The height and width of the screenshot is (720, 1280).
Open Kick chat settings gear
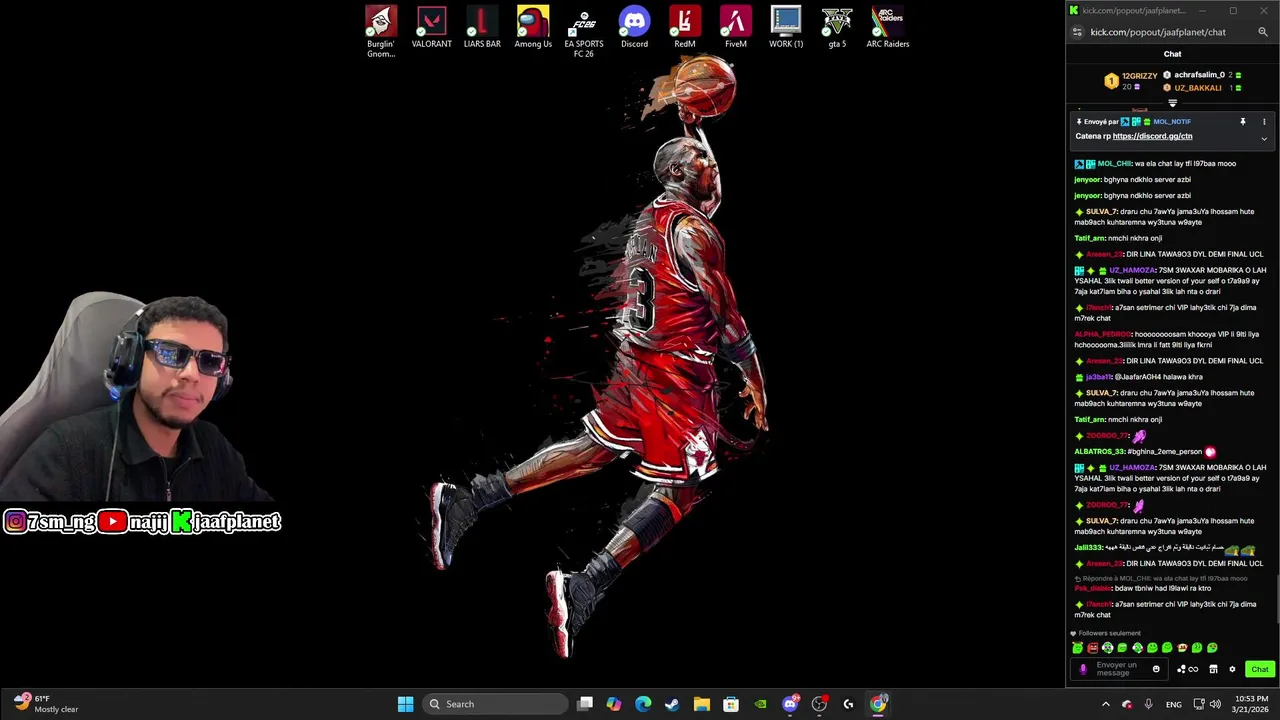1232,669
